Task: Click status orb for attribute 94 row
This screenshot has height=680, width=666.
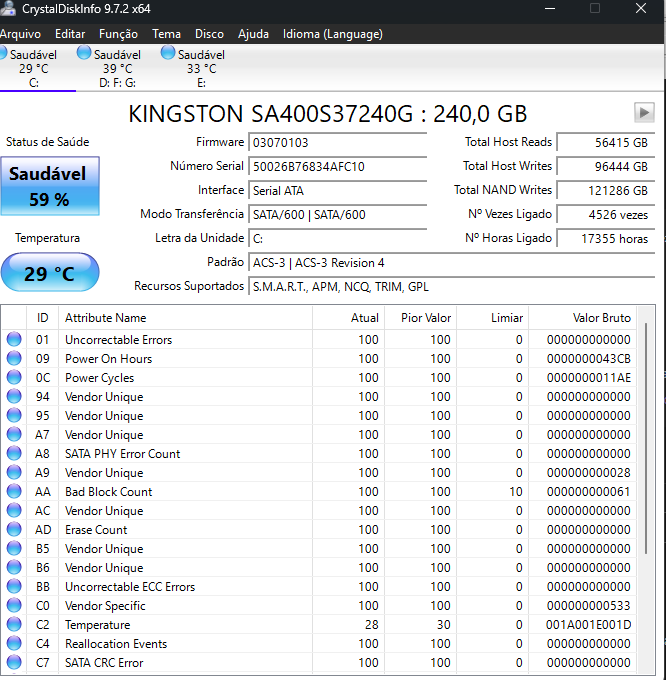Action: (14, 396)
